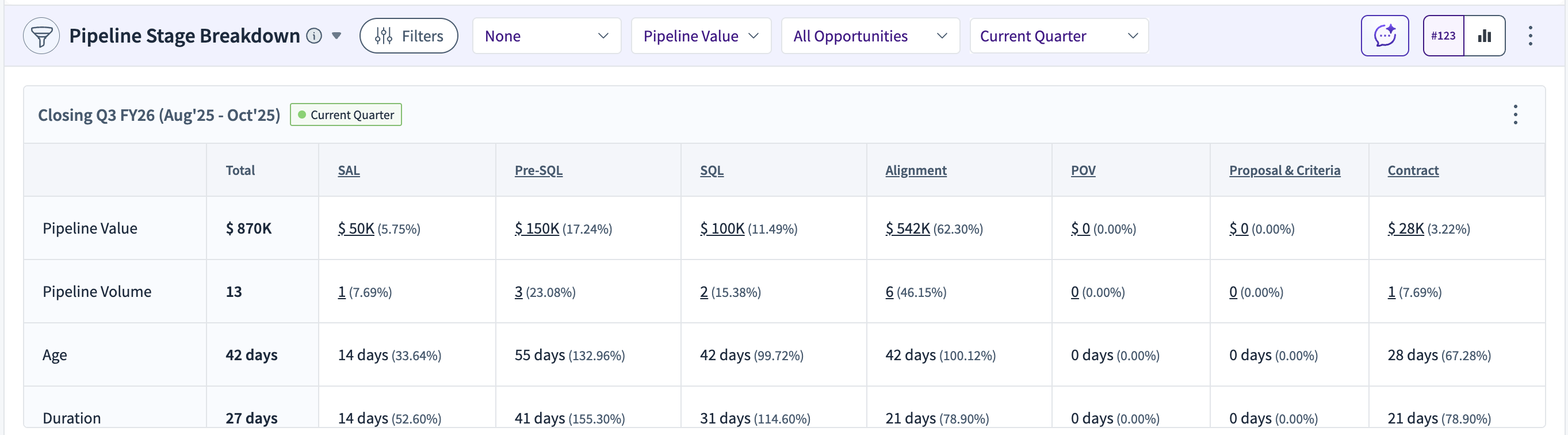
Task: Open the AI chat sparkle icon
Action: 1384,36
